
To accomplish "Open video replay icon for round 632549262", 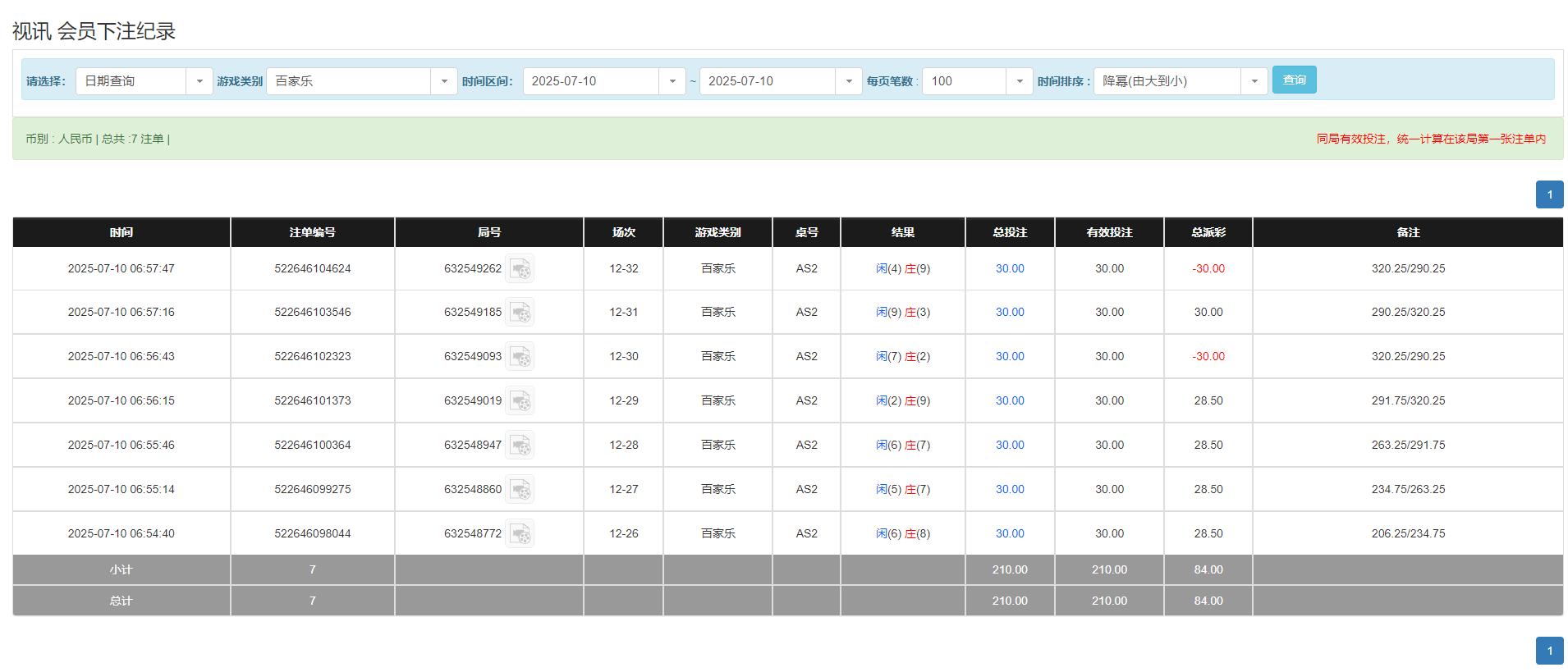I will [x=520, y=269].
